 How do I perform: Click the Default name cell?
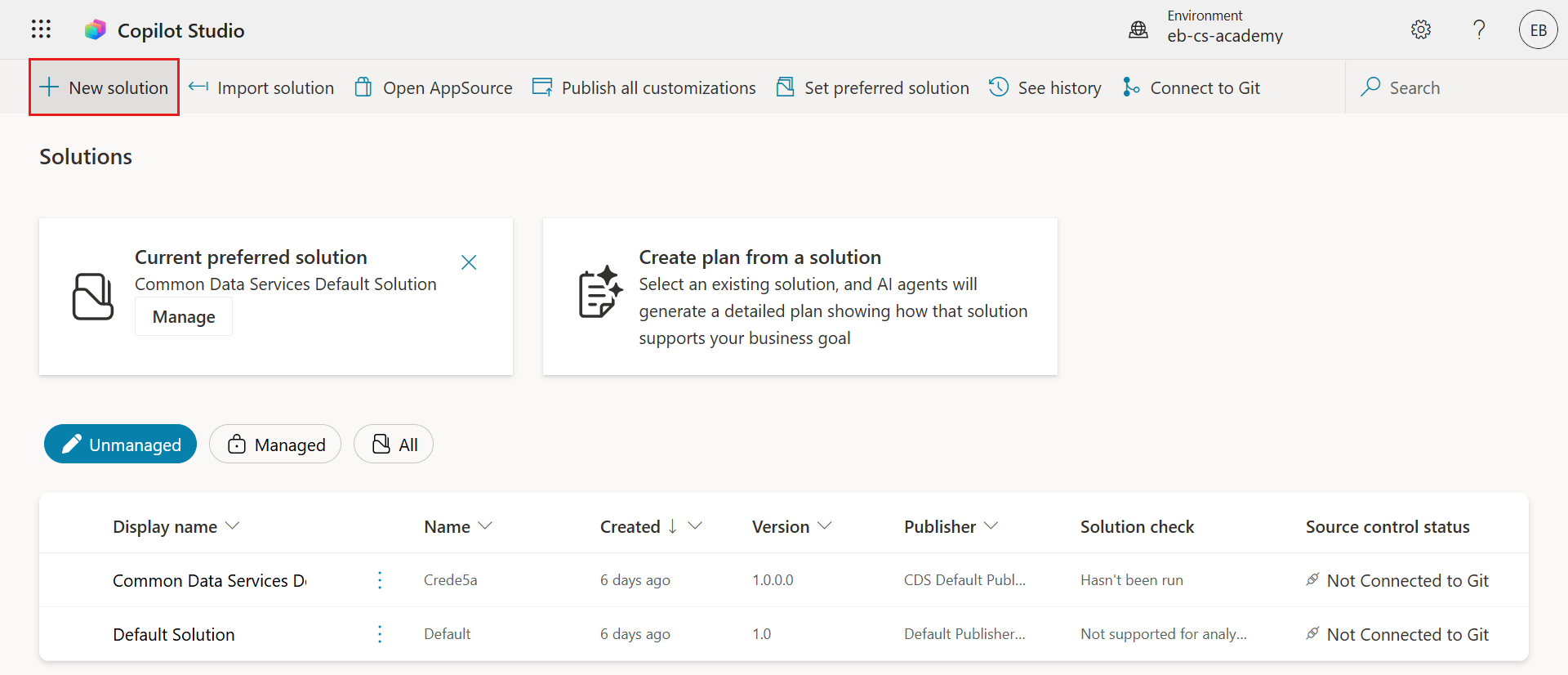[448, 634]
